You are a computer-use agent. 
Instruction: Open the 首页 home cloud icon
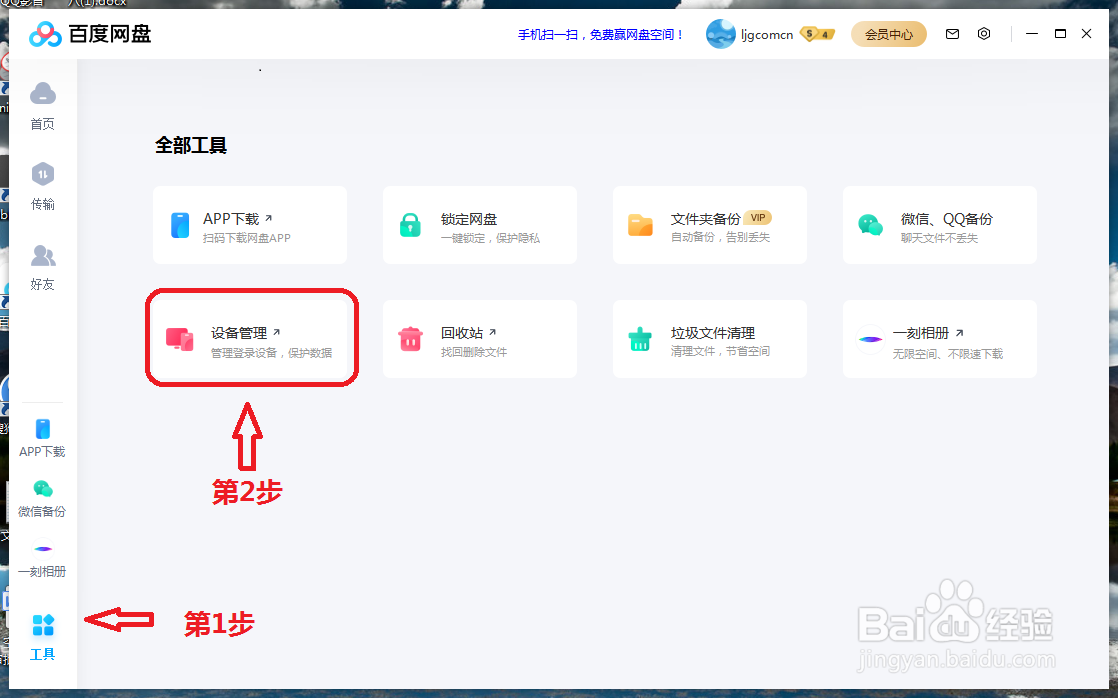coord(43,93)
